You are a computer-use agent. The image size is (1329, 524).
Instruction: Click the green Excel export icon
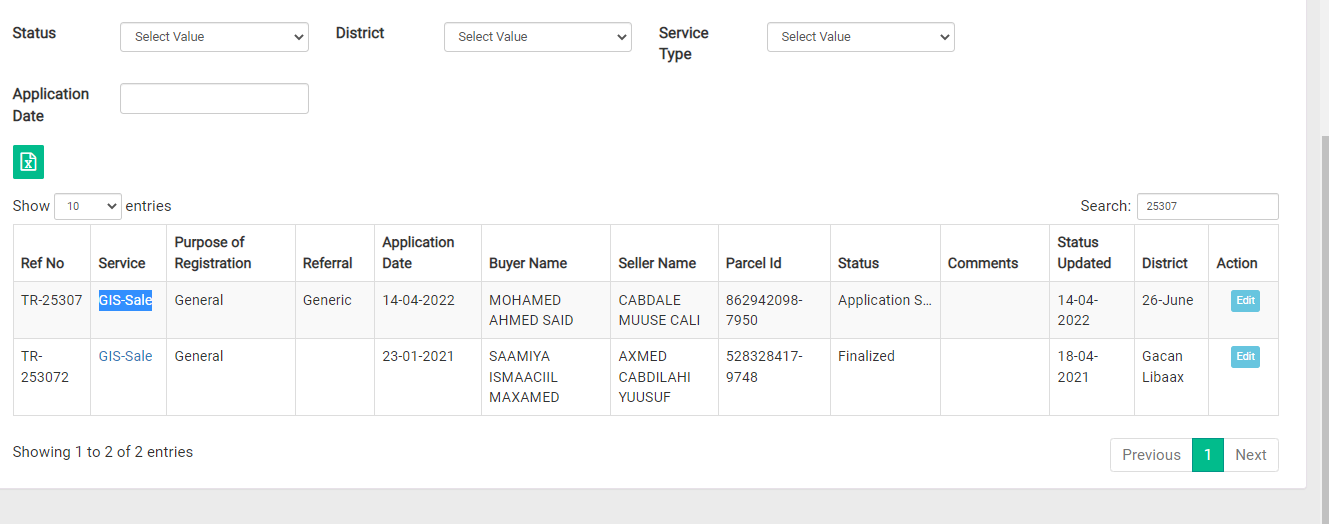tap(28, 162)
